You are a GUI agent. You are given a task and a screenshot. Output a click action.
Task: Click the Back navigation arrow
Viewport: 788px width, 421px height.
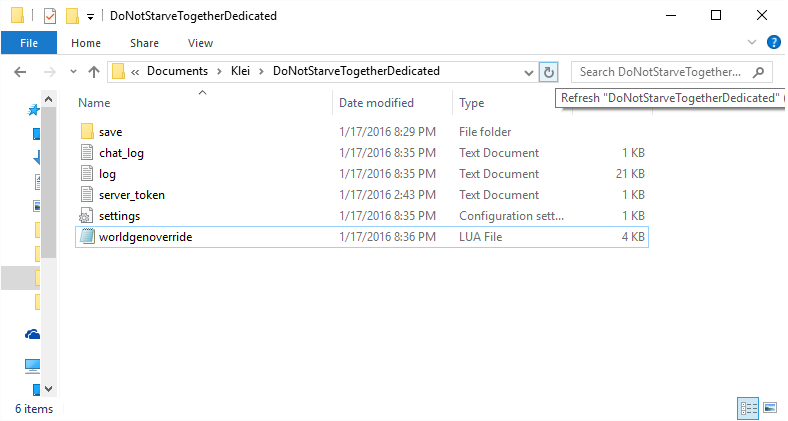coord(21,72)
